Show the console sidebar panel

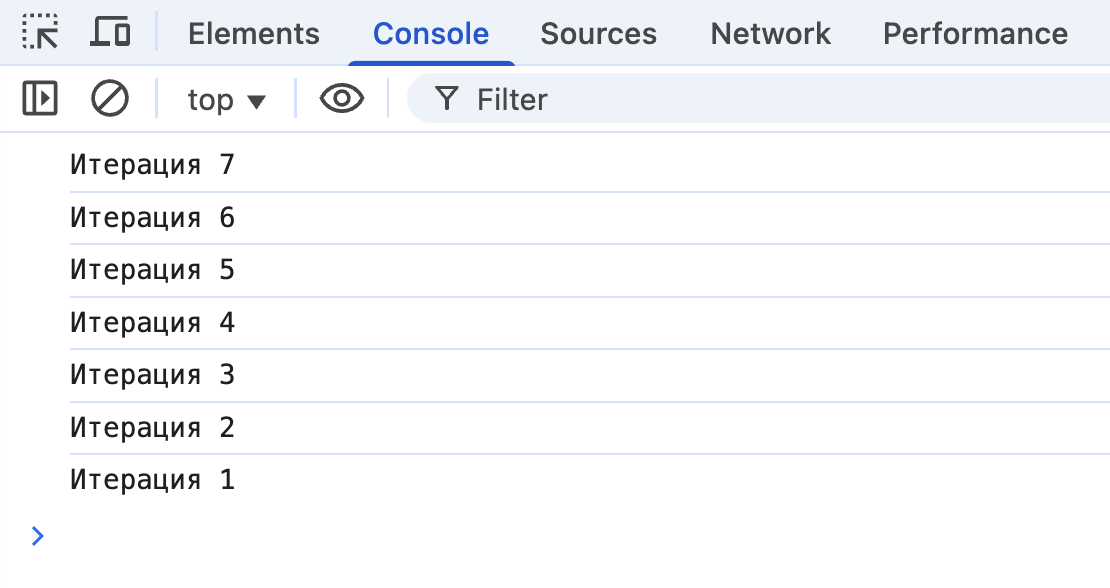[x=40, y=99]
